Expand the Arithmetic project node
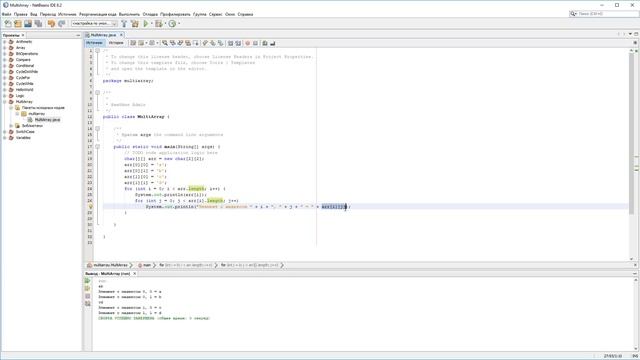640x360 pixels. [5, 42]
